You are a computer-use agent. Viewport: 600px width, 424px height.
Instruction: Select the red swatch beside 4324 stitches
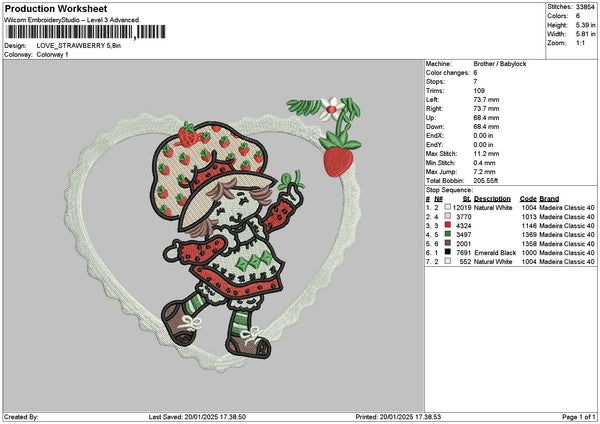pyautogui.click(x=447, y=225)
